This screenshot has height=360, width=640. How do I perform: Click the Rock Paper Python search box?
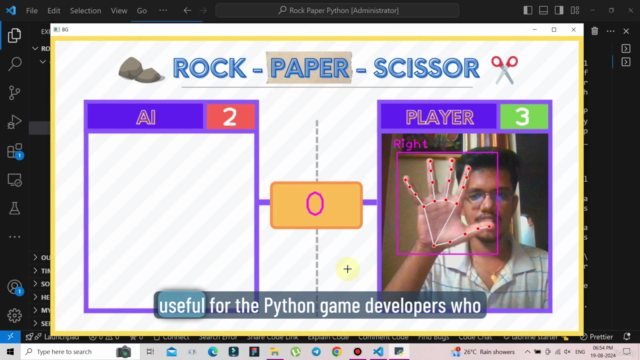(337, 10)
